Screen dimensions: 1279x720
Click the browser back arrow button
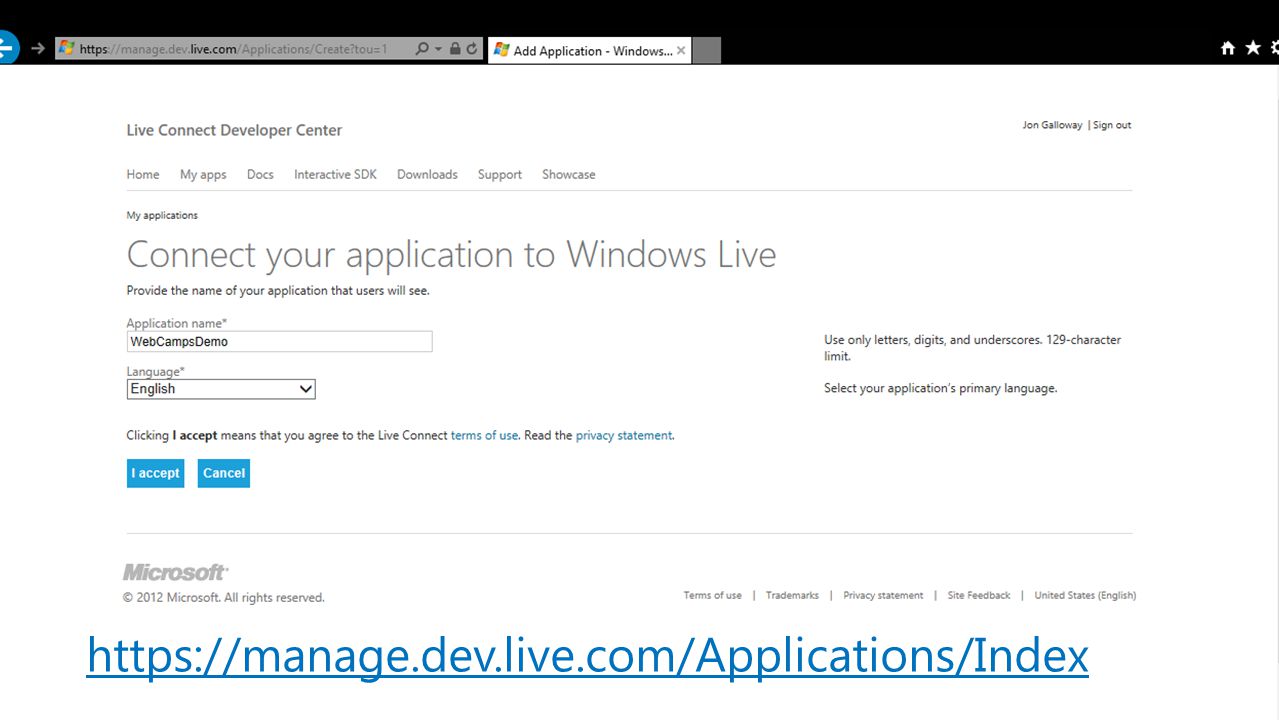click(x=6, y=47)
